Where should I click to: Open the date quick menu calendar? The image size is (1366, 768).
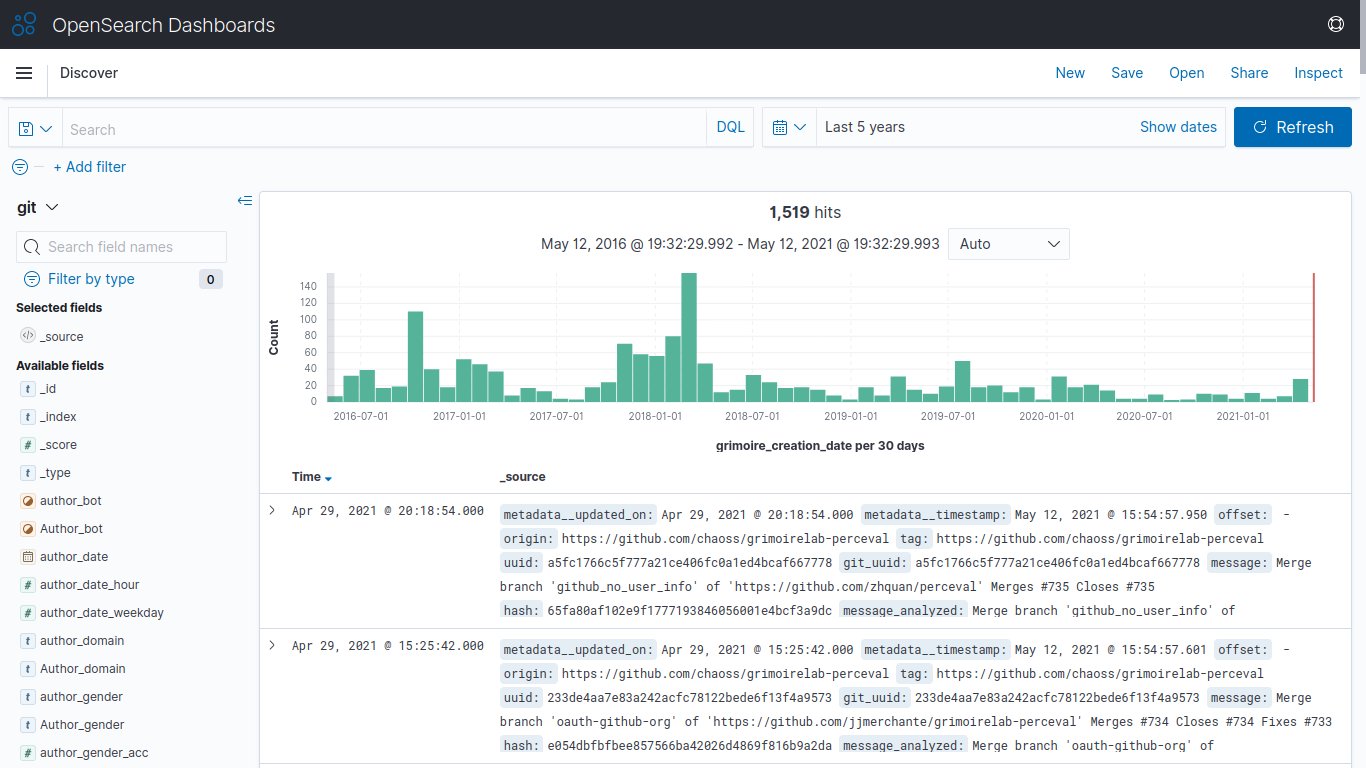pos(790,128)
